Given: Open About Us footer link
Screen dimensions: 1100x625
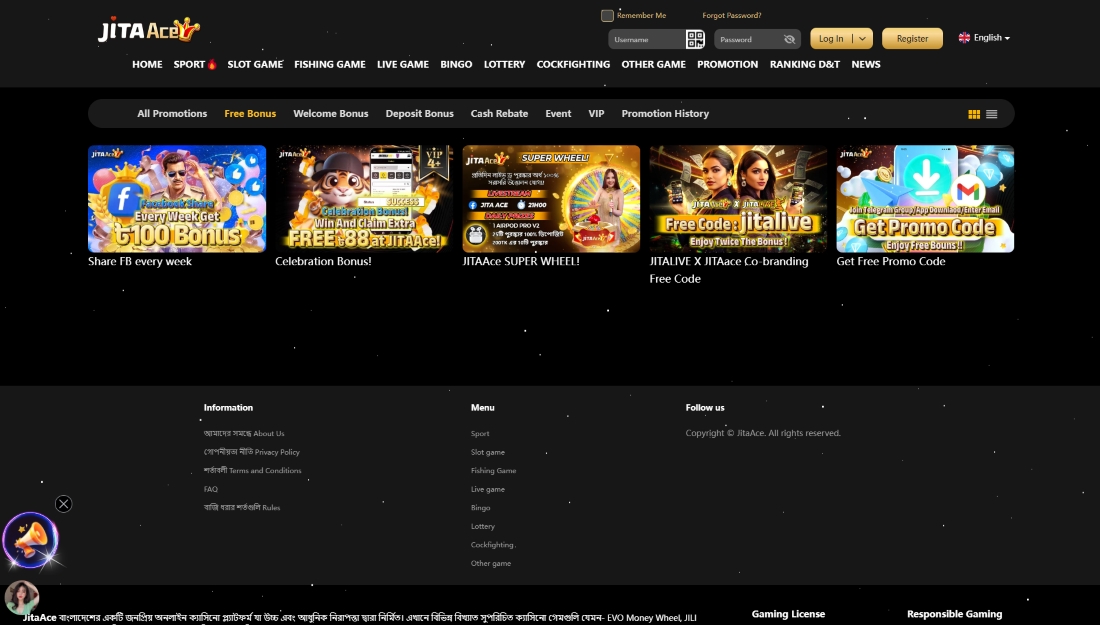Looking at the screenshot, I should pos(244,434).
